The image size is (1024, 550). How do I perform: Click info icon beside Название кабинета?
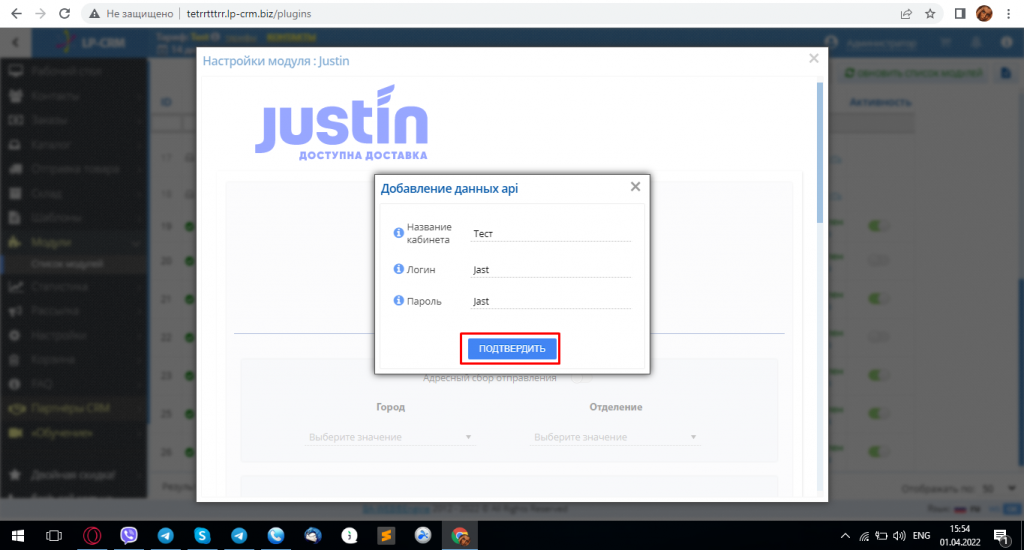pyautogui.click(x=398, y=233)
